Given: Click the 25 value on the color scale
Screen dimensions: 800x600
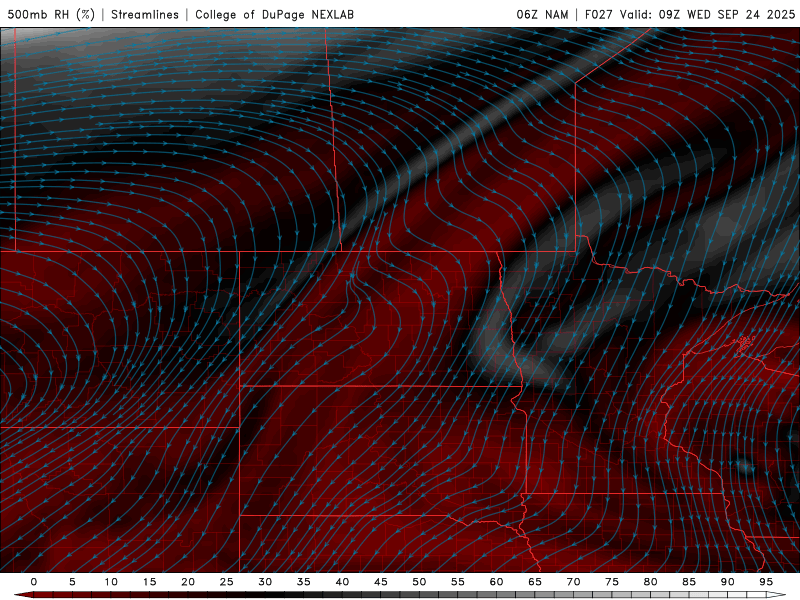Looking at the screenshot, I should pos(227,582).
